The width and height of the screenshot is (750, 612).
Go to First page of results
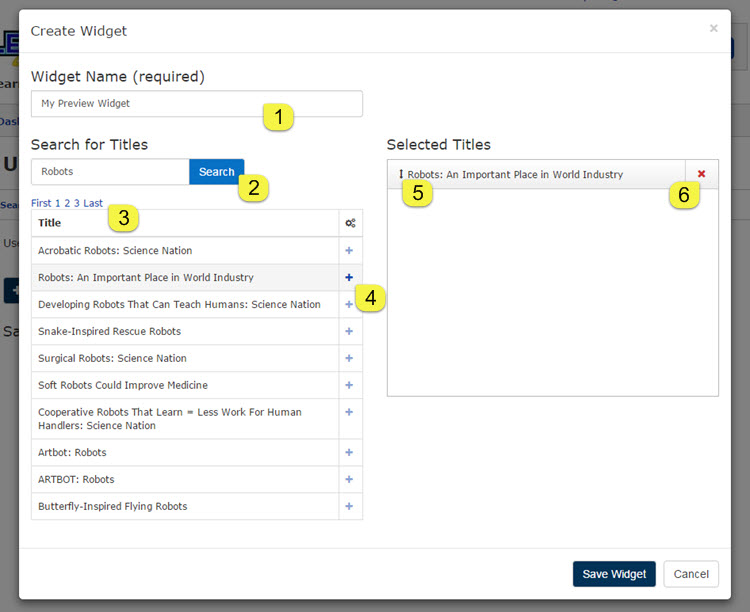41,203
